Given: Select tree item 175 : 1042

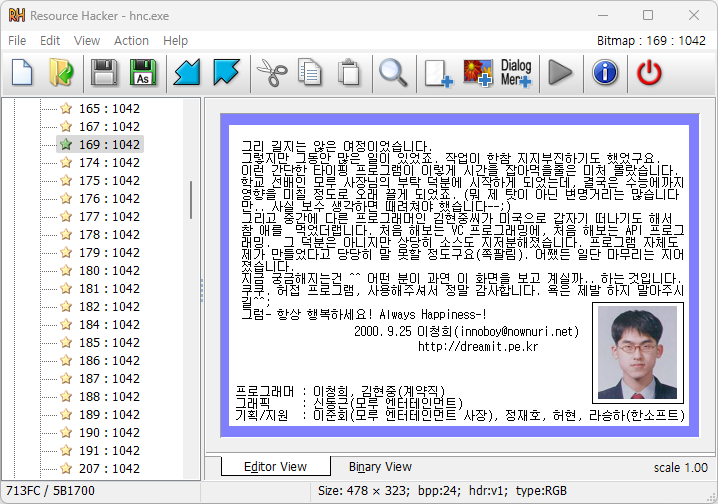Looking at the screenshot, I should pos(109,181).
